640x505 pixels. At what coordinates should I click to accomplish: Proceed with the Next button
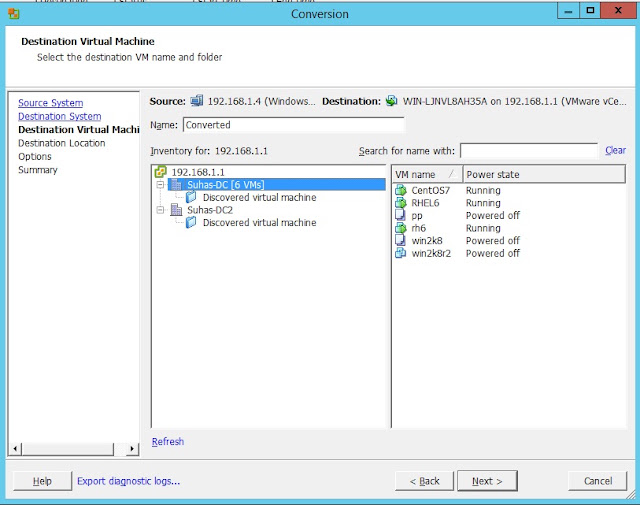pos(487,481)
